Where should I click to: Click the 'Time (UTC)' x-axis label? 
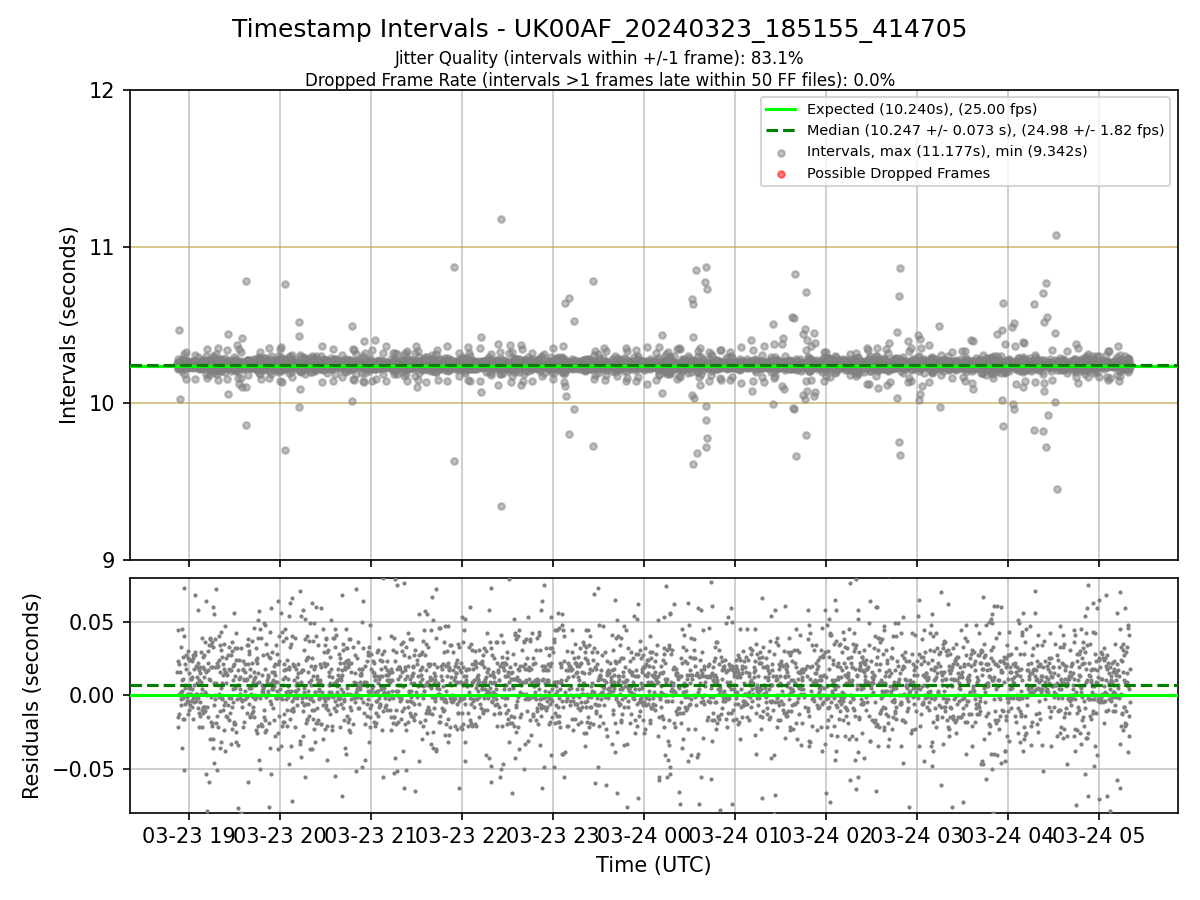653,865
